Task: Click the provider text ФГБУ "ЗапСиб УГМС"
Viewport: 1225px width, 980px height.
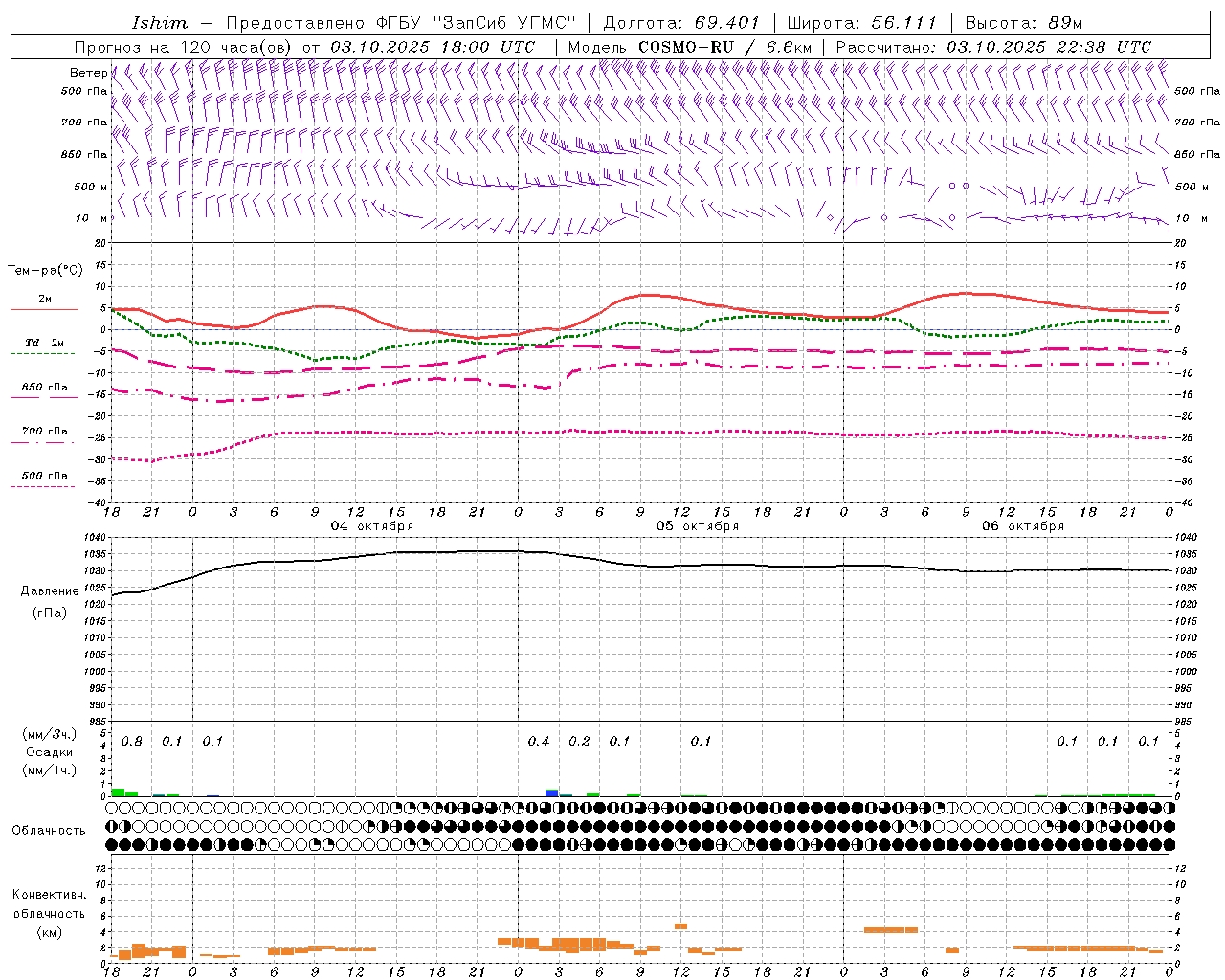Action: click(478, 22)
